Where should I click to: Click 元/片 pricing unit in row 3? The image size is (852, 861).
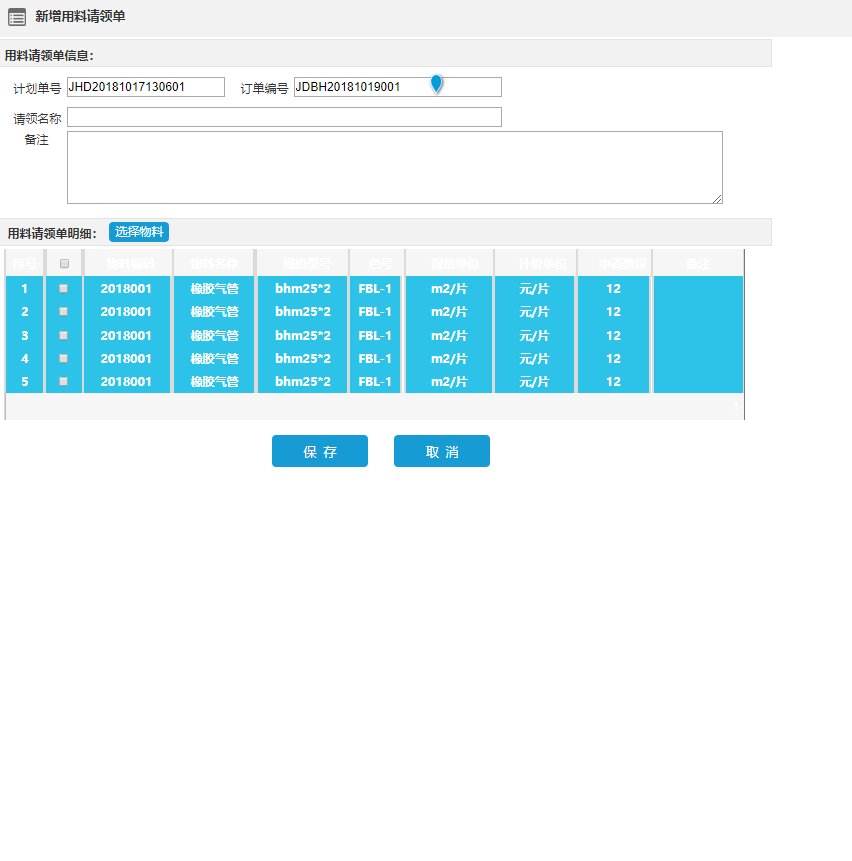[x=534, y=336]
